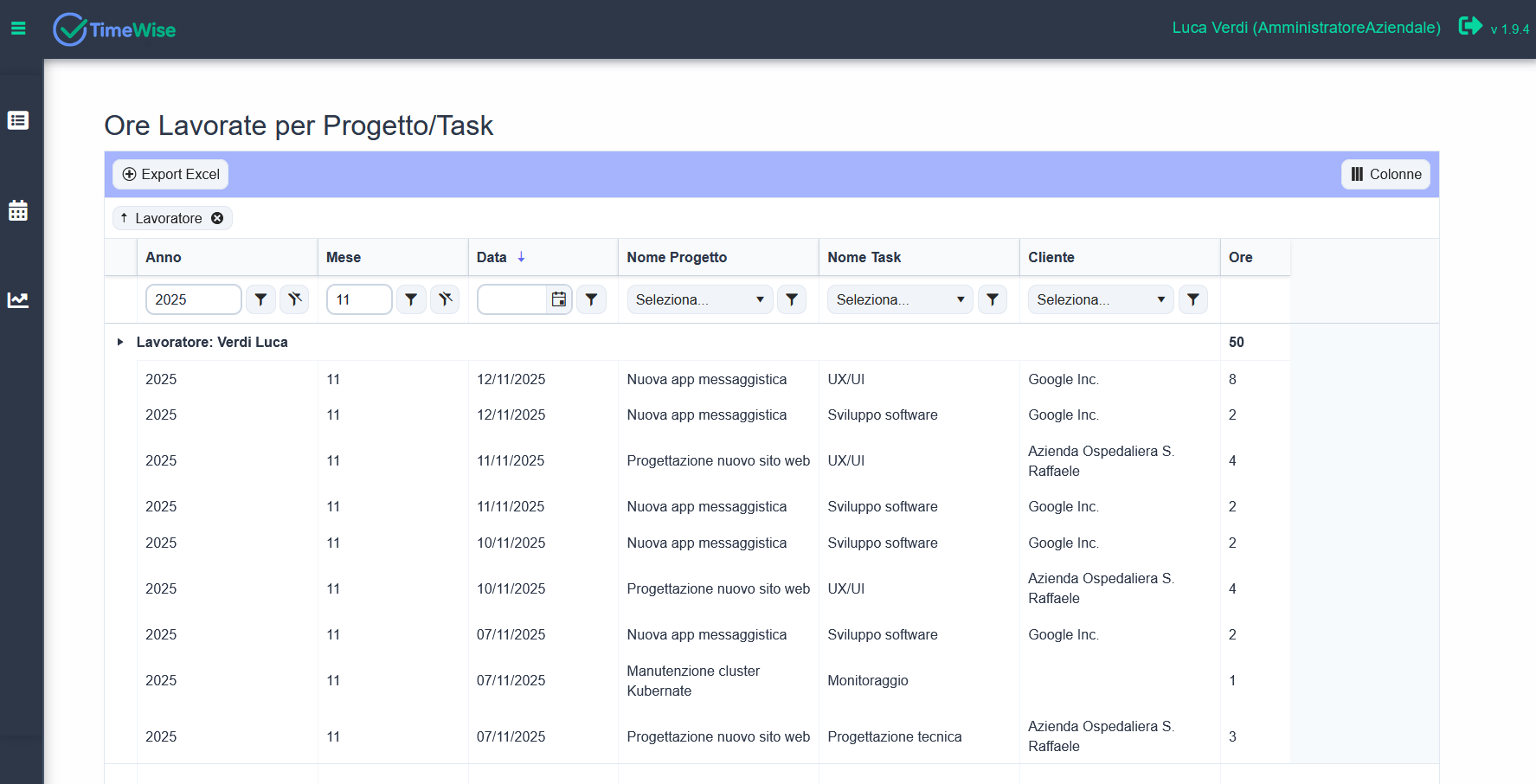Image resolution: width=1536 pixels, height=784 pixels.
Task: Open the Nome Progetto Seleziona dropdown
Action: (x=700, y=299)
